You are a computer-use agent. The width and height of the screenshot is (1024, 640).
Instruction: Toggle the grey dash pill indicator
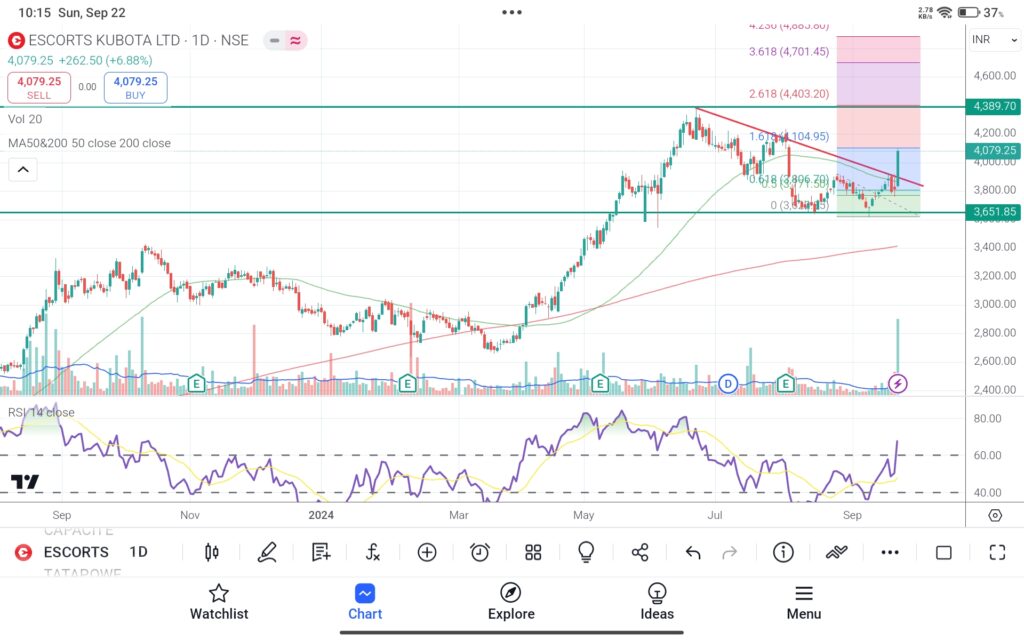point(274,40)
